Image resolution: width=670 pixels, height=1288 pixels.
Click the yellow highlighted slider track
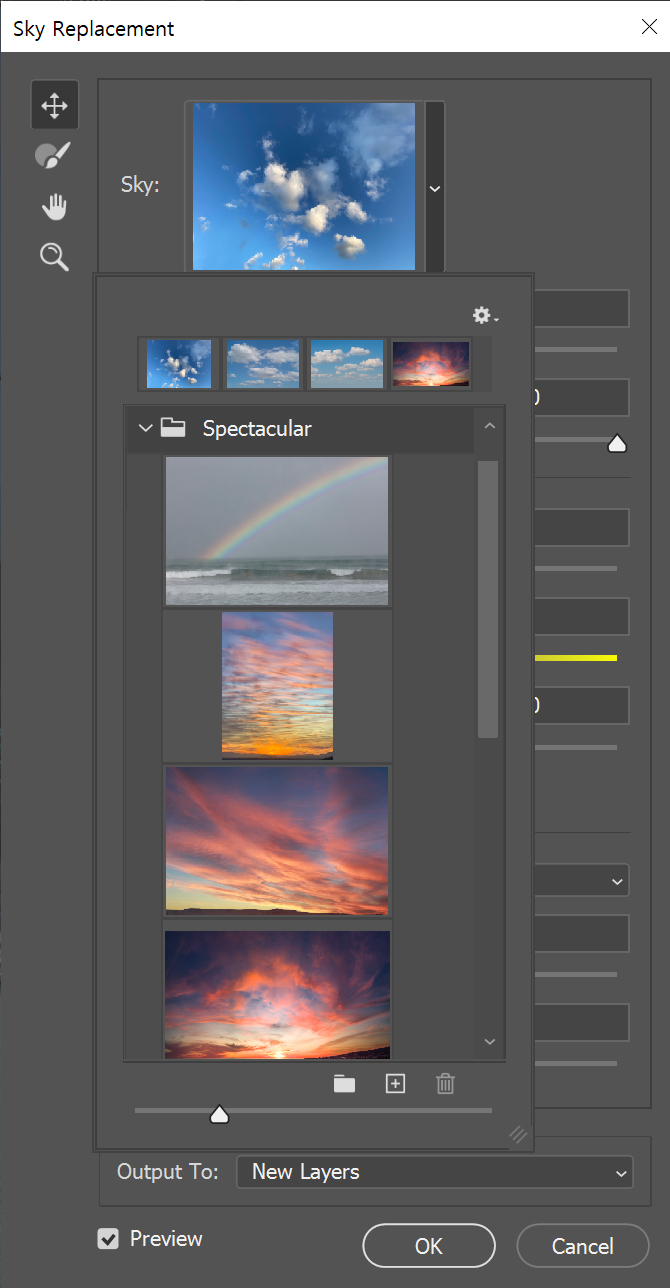576,658
